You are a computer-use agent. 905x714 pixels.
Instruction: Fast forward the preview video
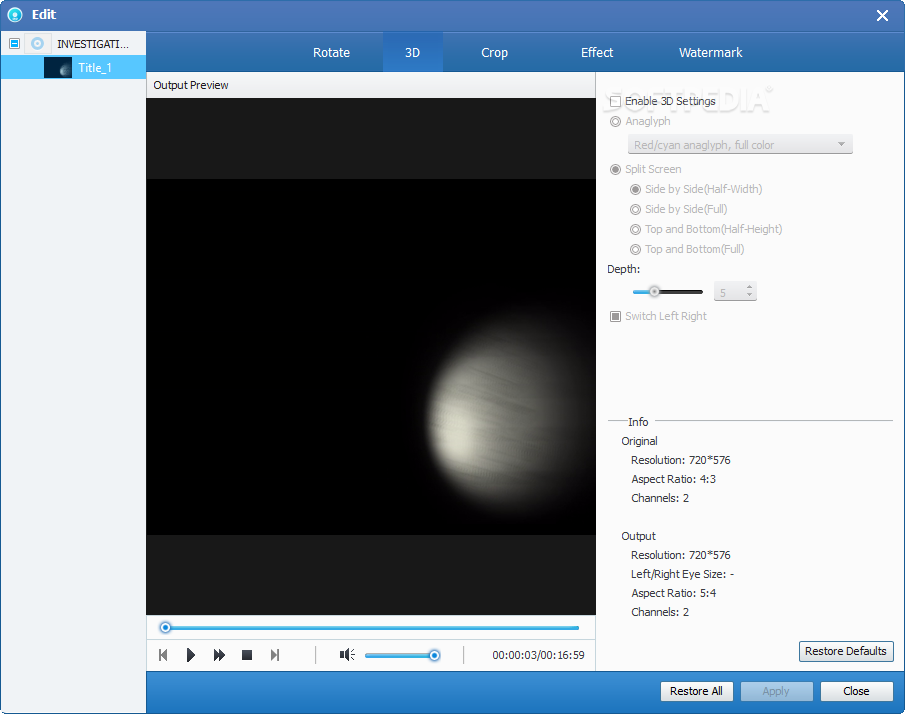point(219,655)
